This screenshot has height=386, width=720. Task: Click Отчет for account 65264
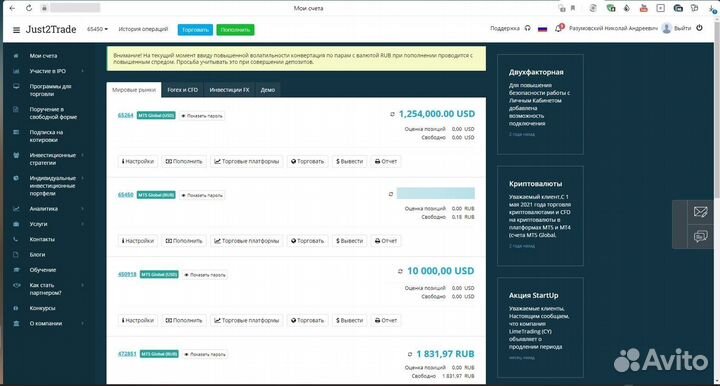[386, 161]
